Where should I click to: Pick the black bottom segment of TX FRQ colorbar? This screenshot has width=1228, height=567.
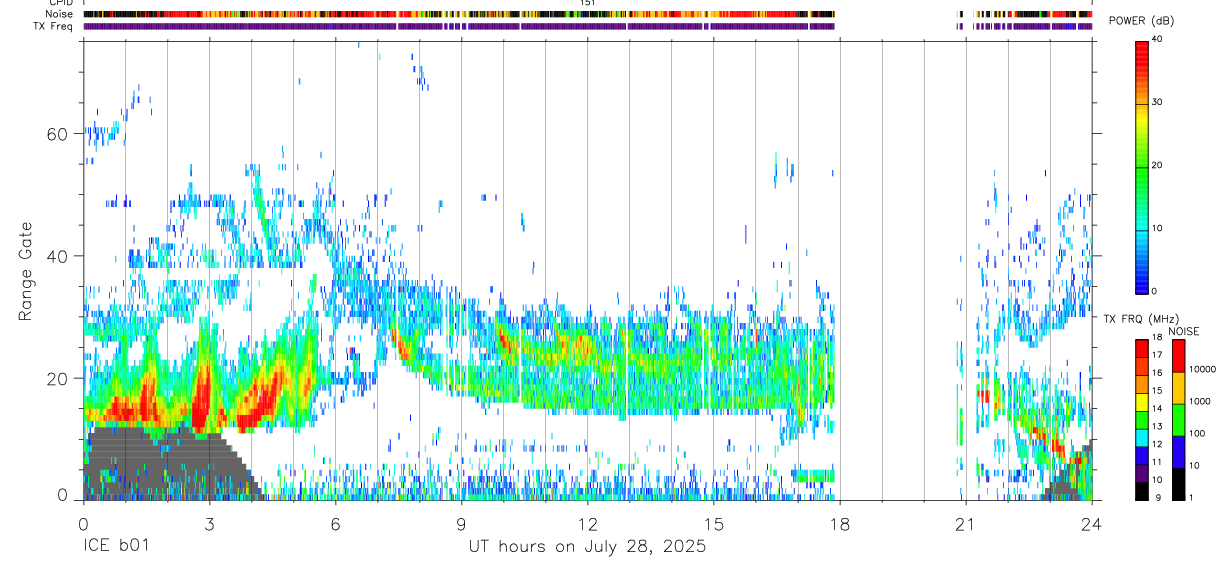pos(1142,490)
